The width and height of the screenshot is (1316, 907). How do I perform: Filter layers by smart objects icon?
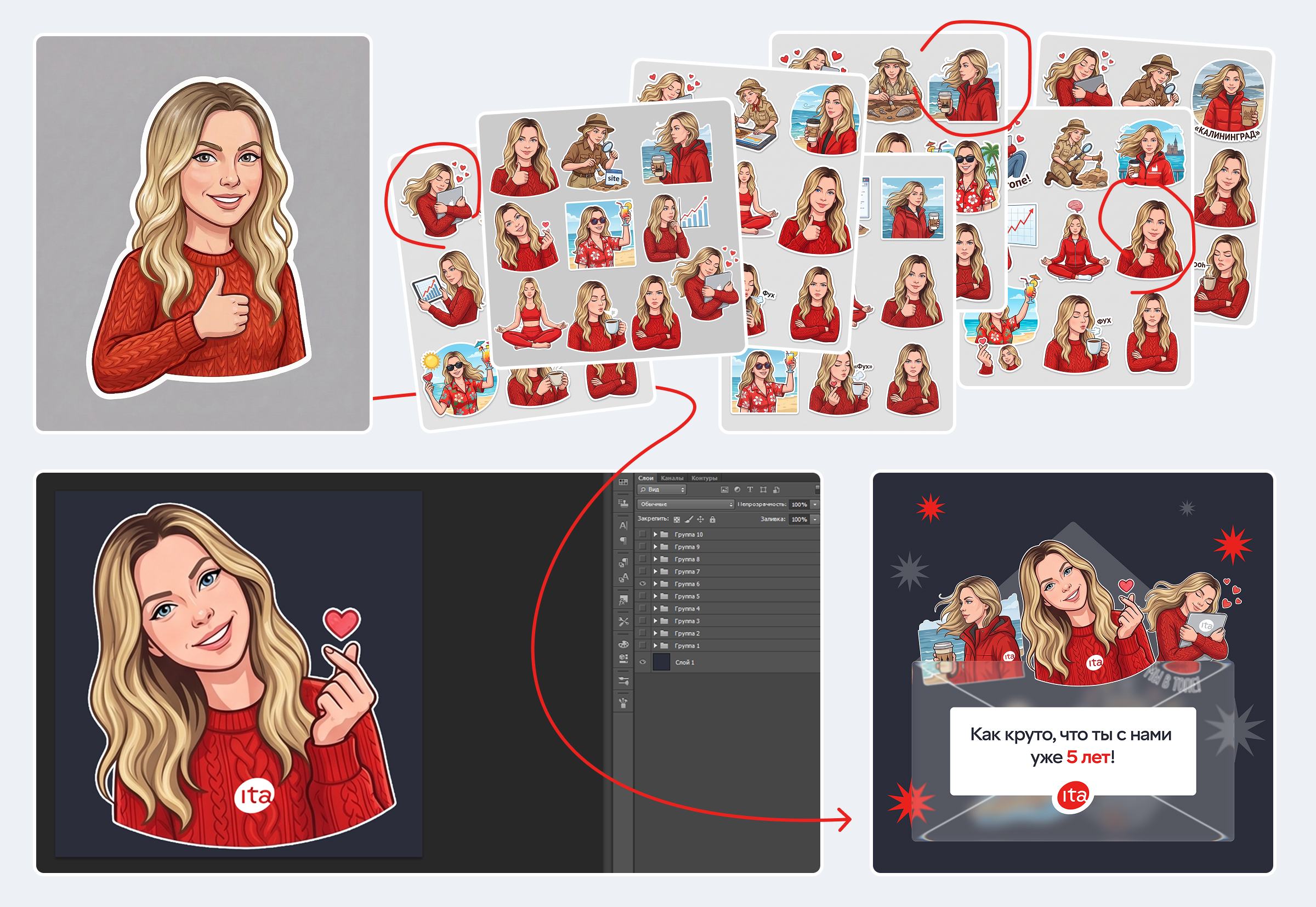coord(776,489)
